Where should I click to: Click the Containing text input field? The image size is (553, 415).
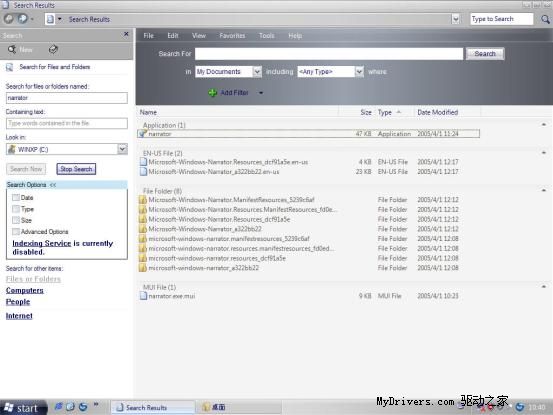pos(67,123)
